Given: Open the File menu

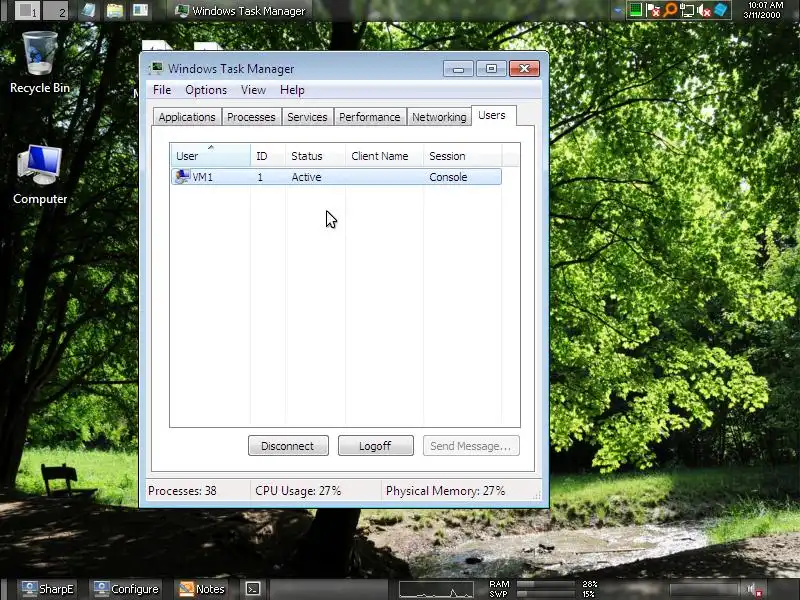Looking at the screenshot, I should click(162, 90).
